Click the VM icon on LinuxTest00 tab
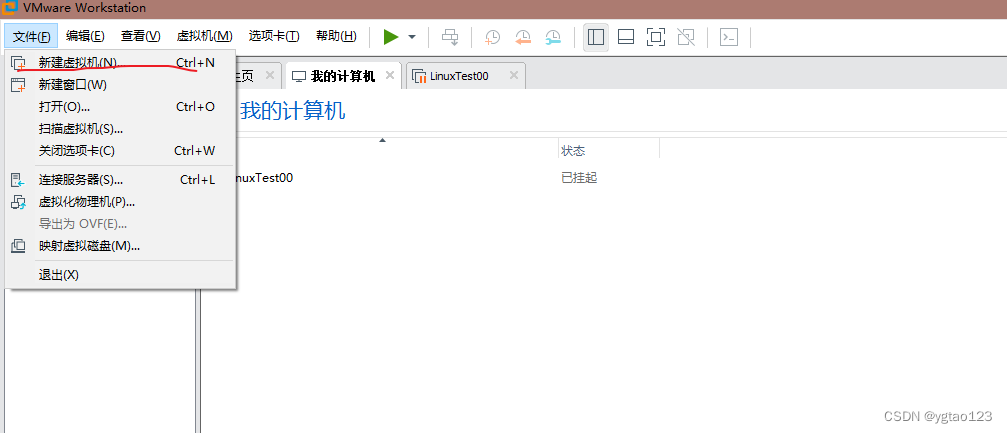 419,76
